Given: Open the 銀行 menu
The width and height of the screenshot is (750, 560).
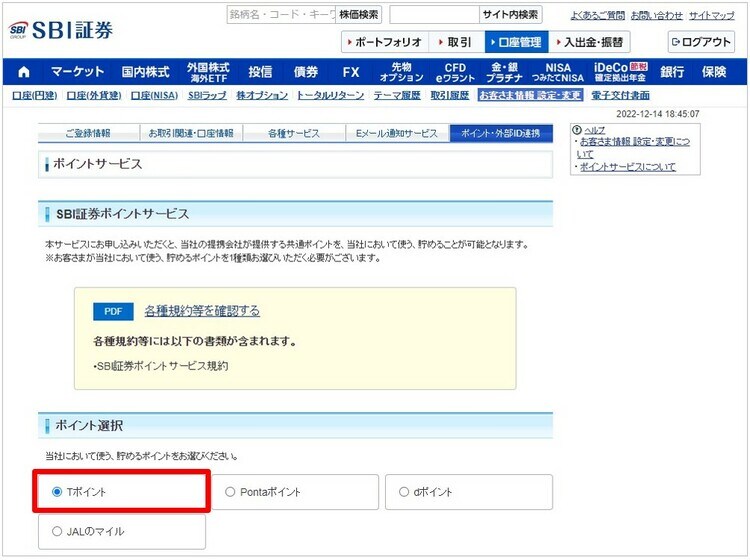Looking at the screenshot, I should tap(672, 72).
